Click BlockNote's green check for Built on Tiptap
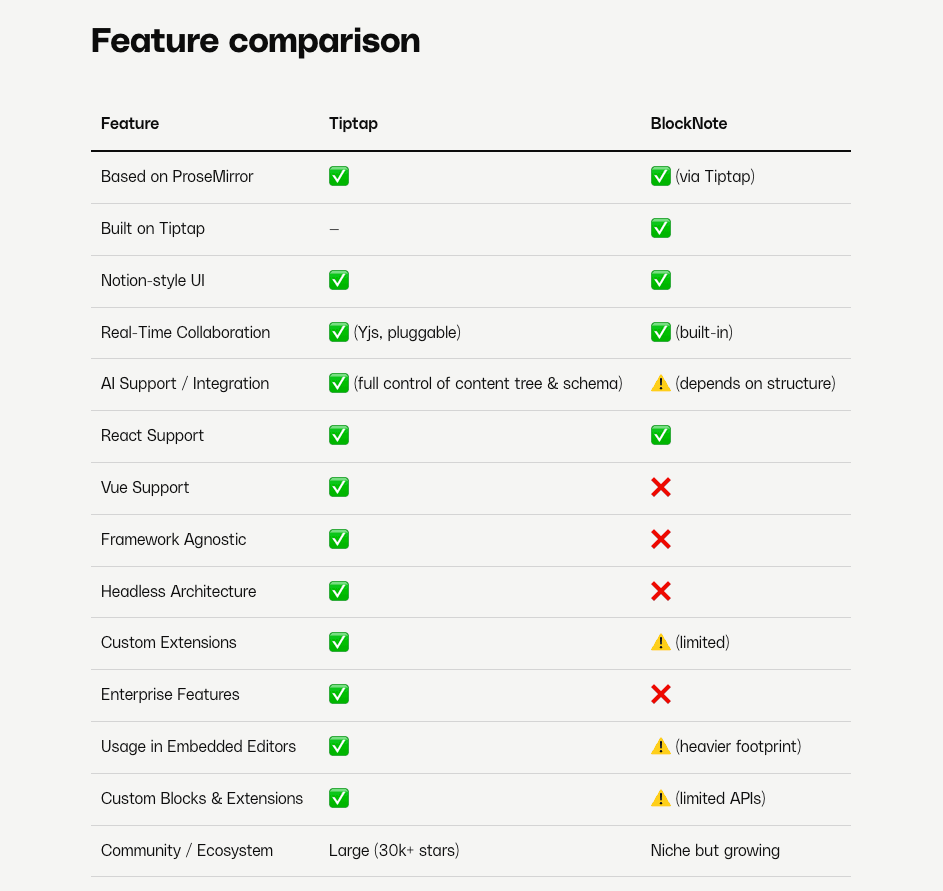This screenshot has width=943, height=891. 660,228
